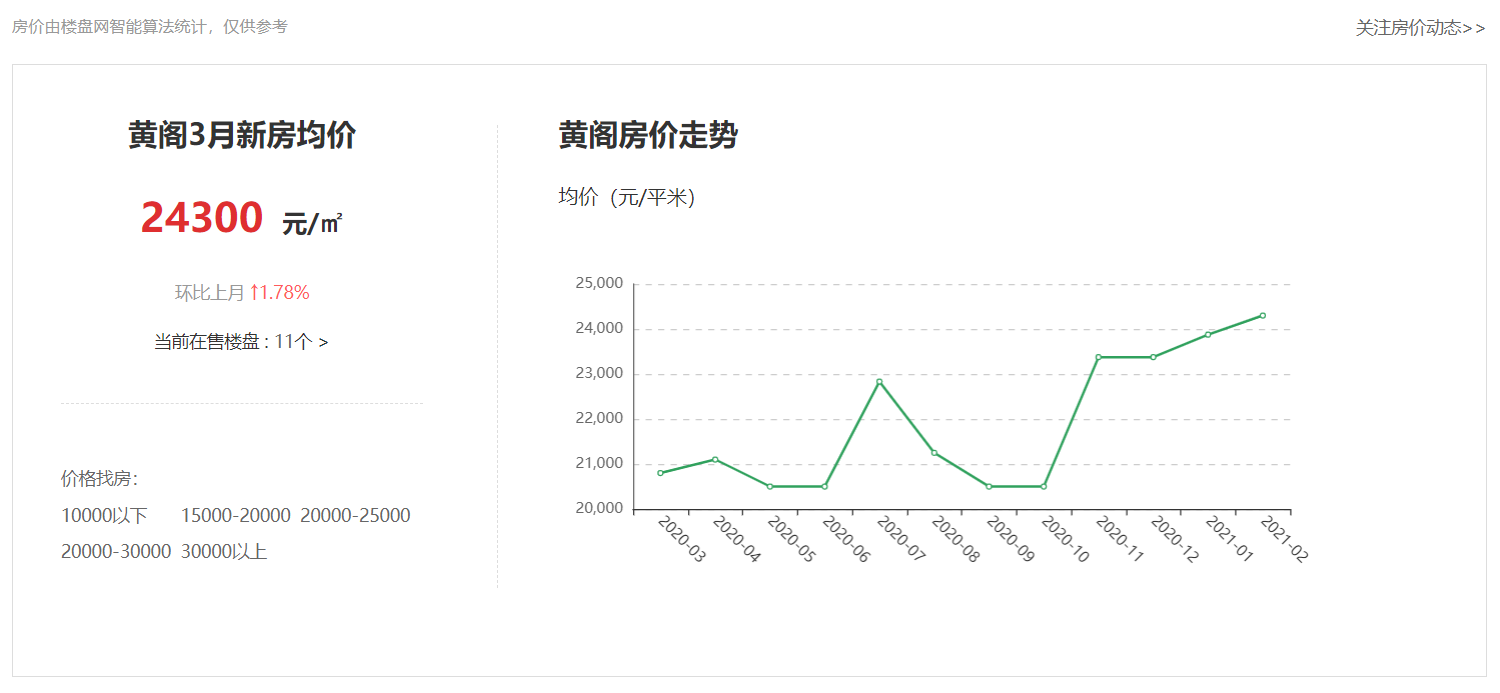The width and height of the screenshot is (1500, 693).
Task: Click the 黄阁房价走势 chart heading
Action: point(648,135)
